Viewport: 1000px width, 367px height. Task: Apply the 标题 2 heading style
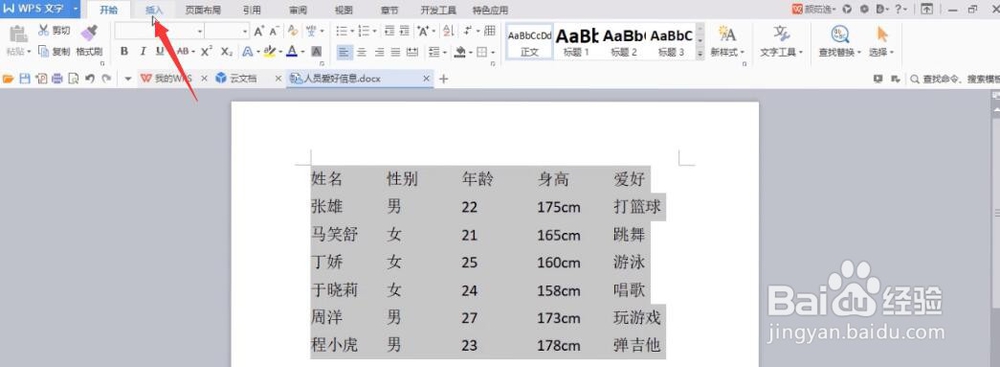tap(624, 41)
